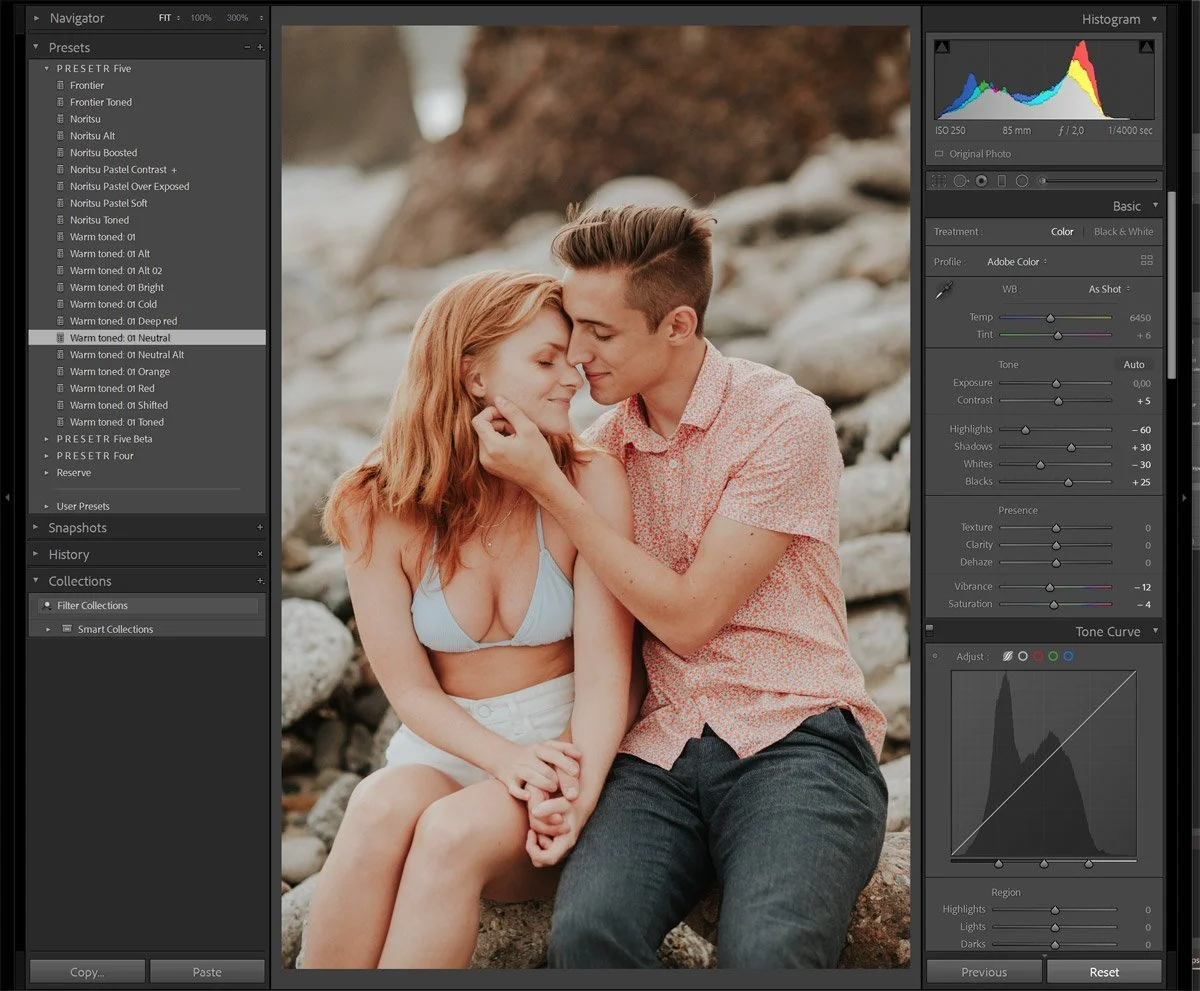Choose the Graduated Filter tool
Image resolution: width=1200 pixels, height=991 pixels.
click(x=1001, y=181)
